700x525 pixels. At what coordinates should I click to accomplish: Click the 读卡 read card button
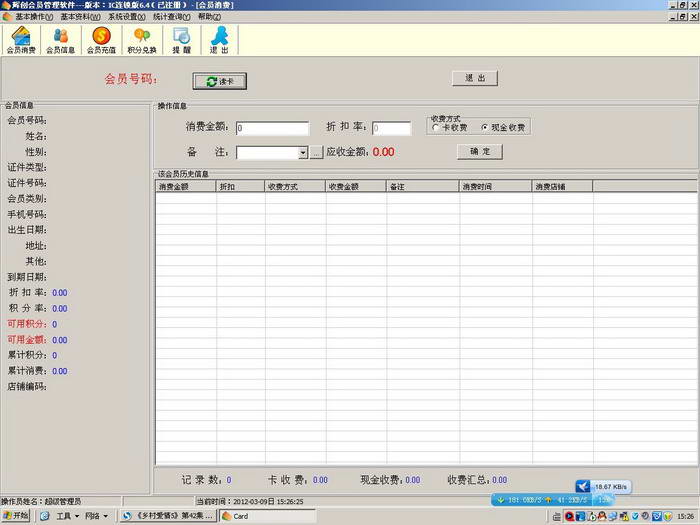point(219,81)
